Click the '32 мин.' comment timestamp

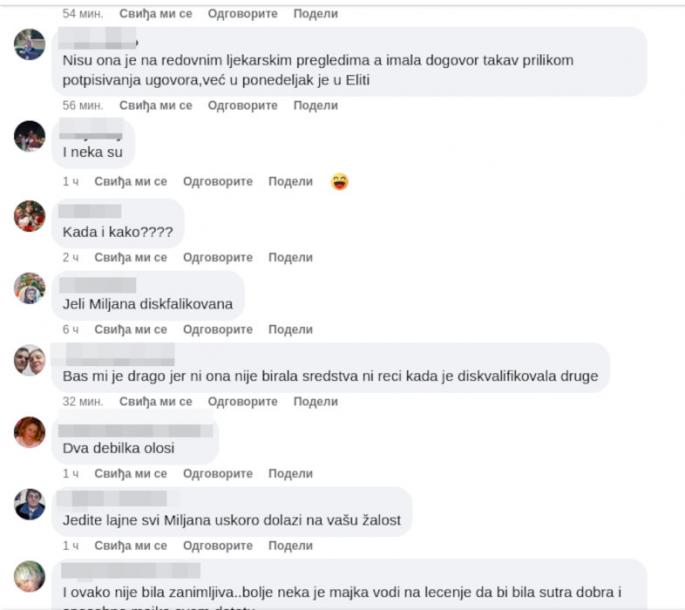coord(83,402)
